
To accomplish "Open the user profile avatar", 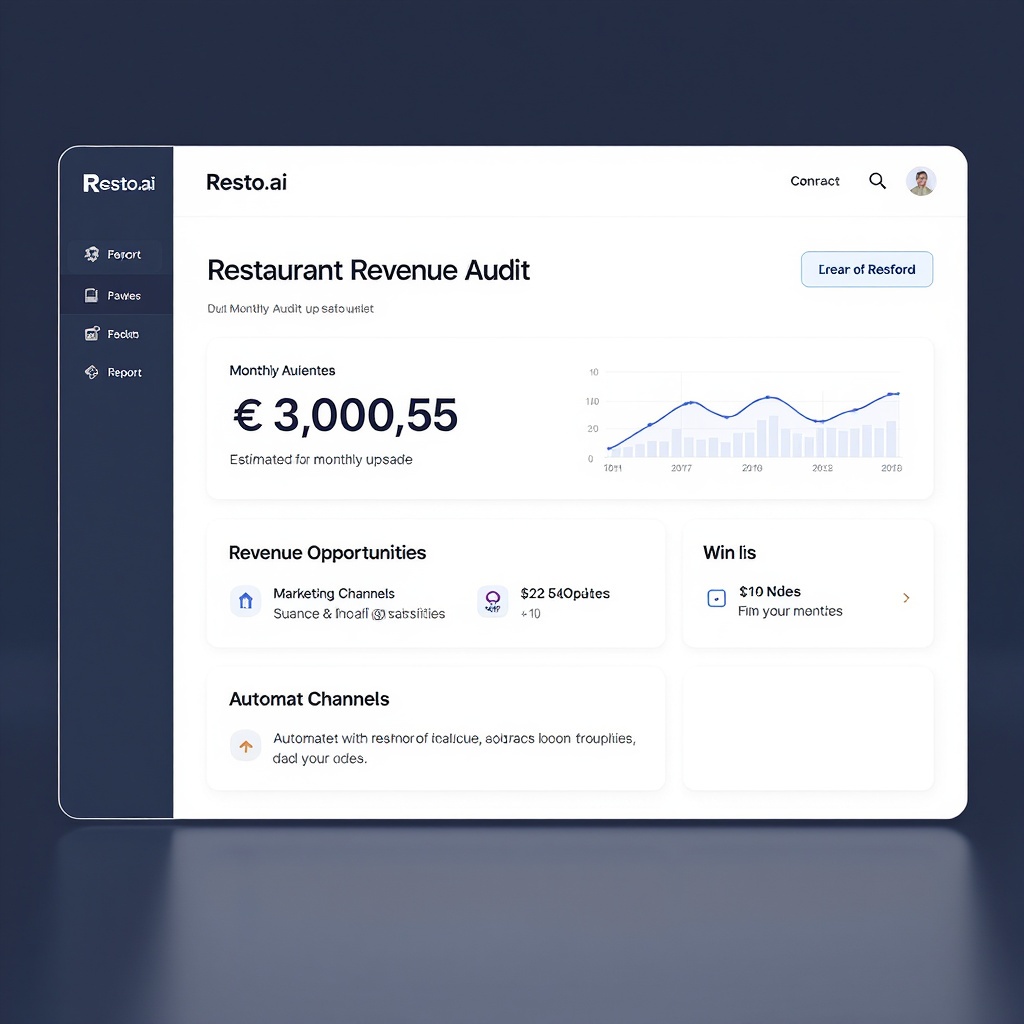I will coord(921,181).
